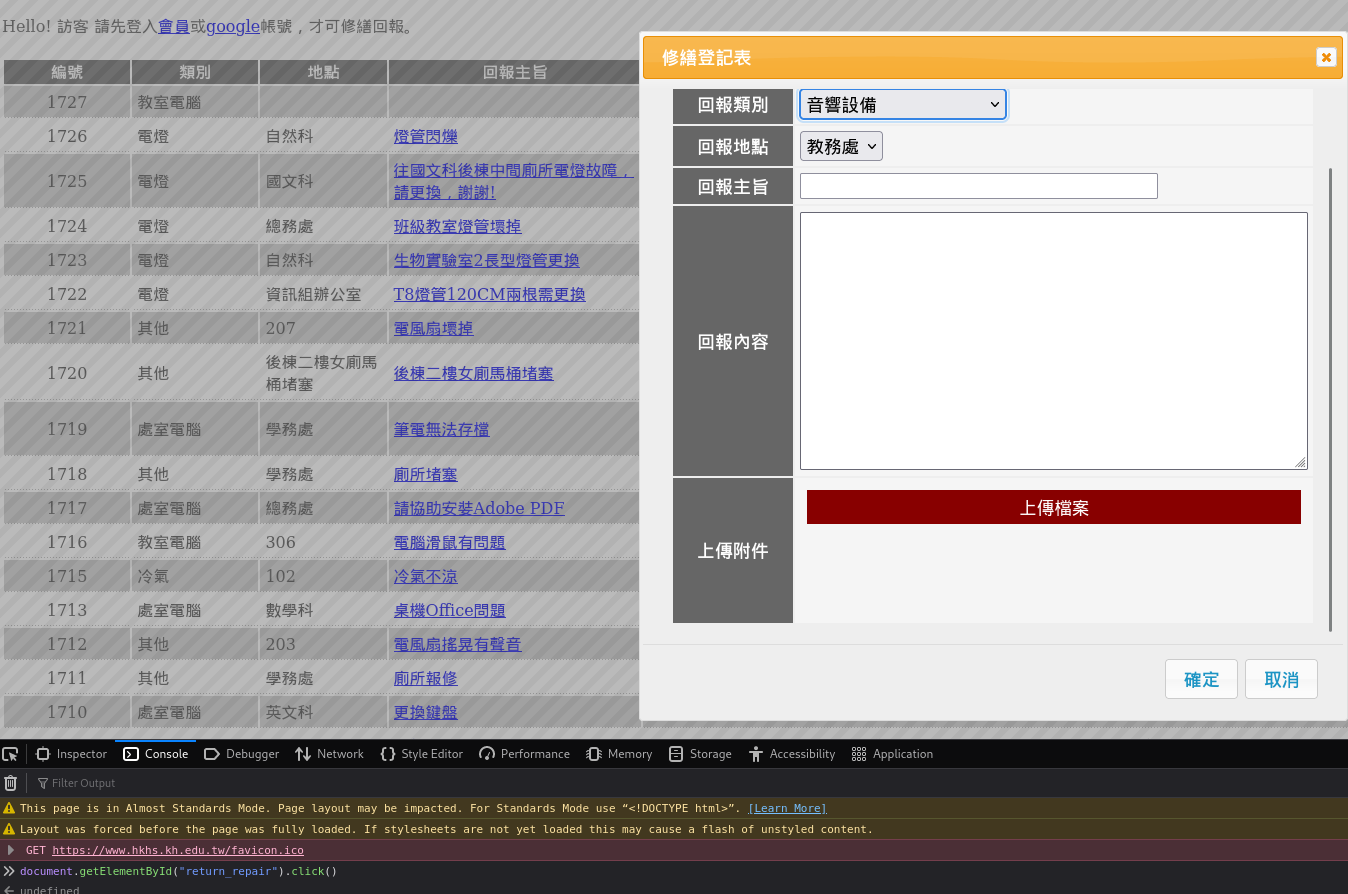Click the 回報主旨 text input field
This screenshot has width=1348, height=894.
pos(979,186)
